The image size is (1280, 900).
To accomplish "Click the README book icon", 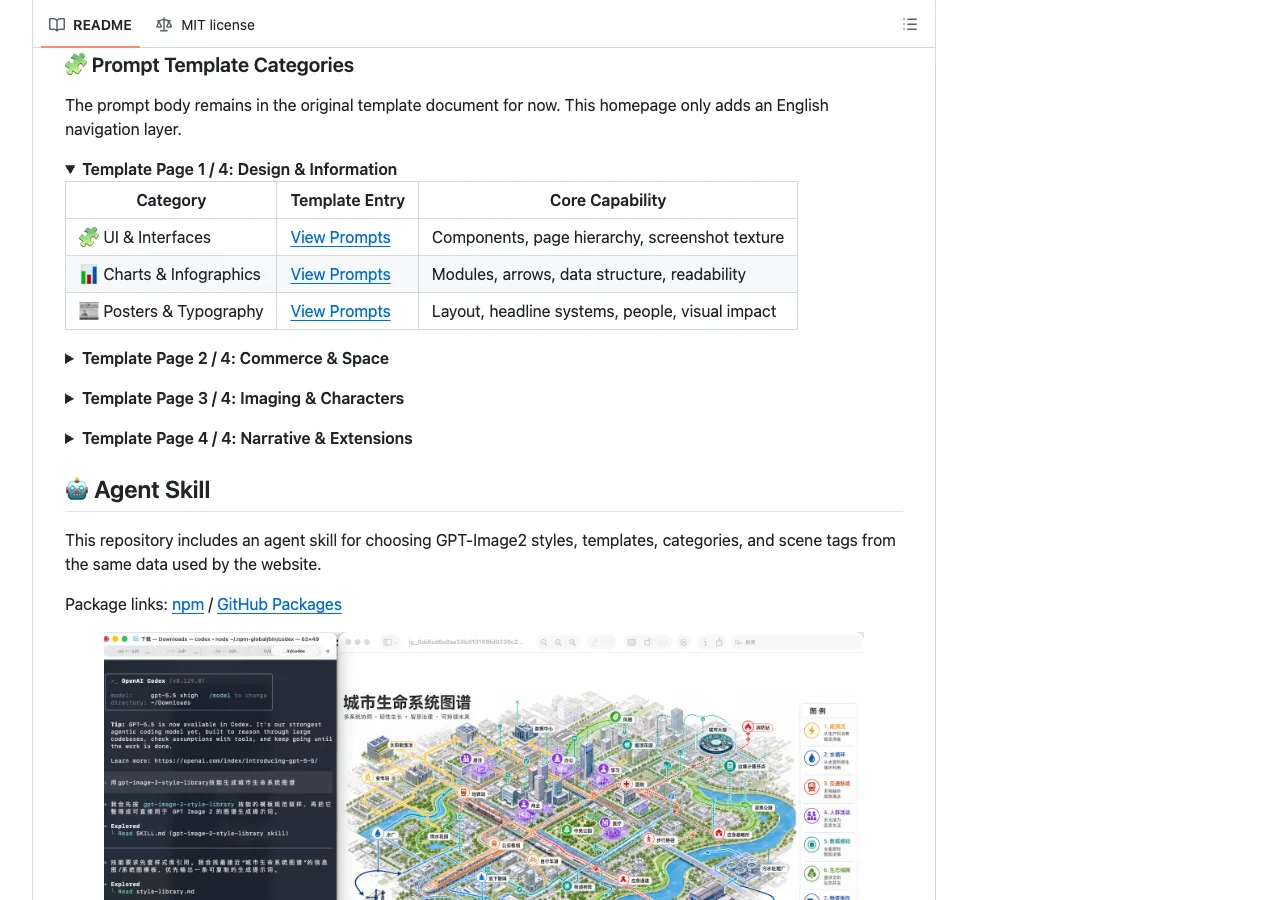I will coord(57,25).
